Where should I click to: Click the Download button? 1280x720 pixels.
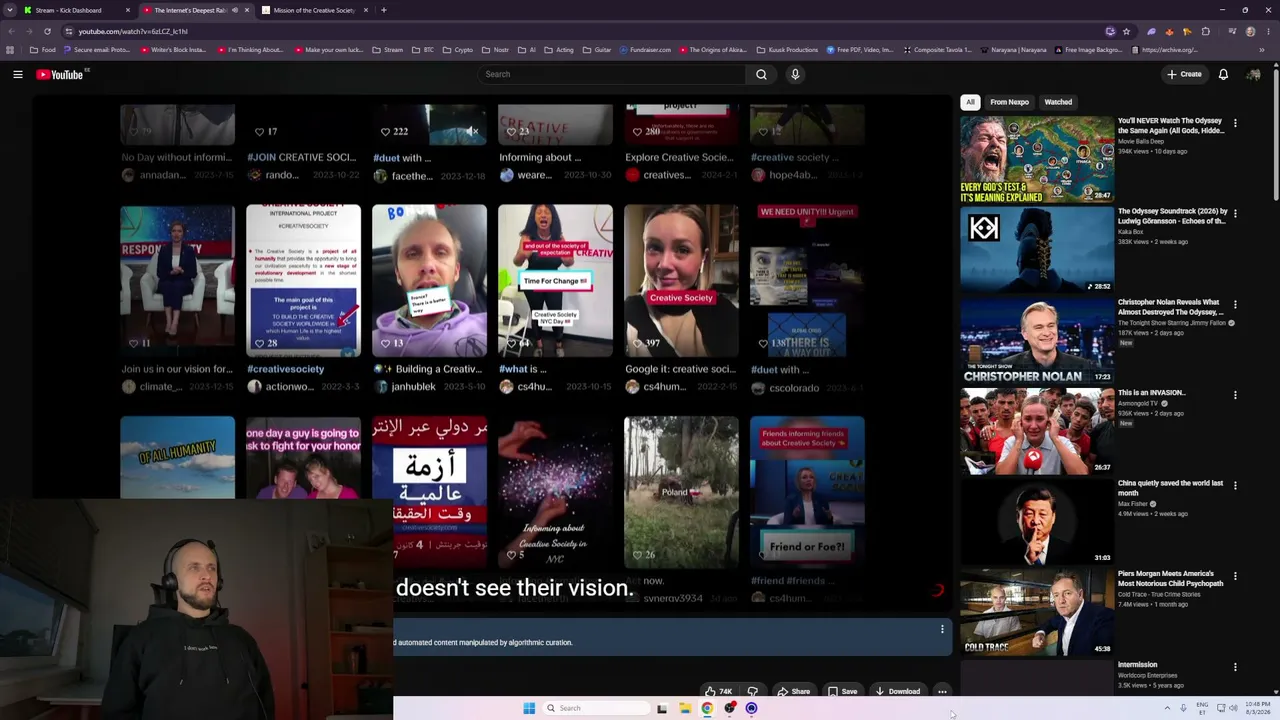tap(897, 691)
